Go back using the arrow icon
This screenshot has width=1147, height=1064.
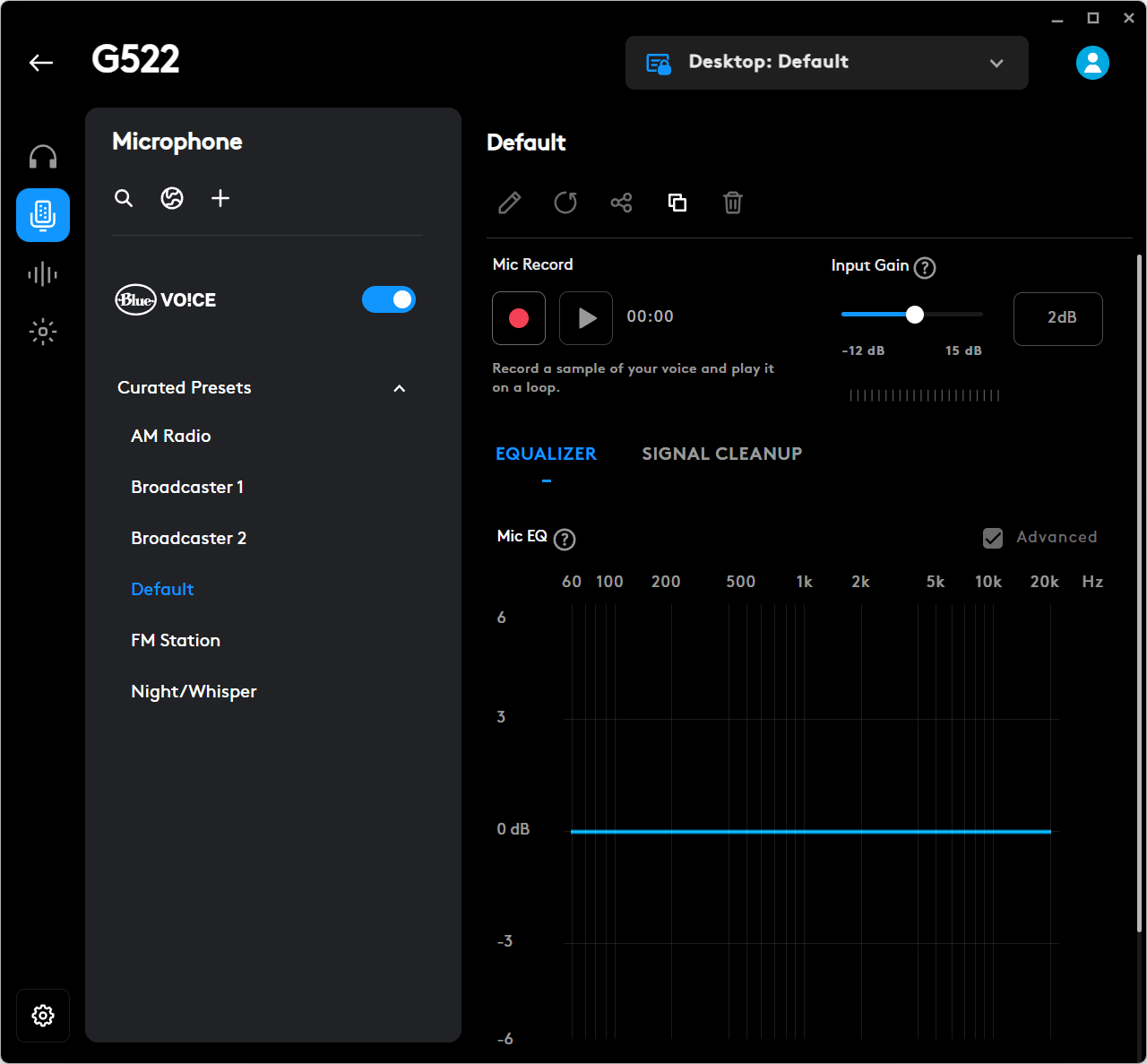[x=41, y=63]
